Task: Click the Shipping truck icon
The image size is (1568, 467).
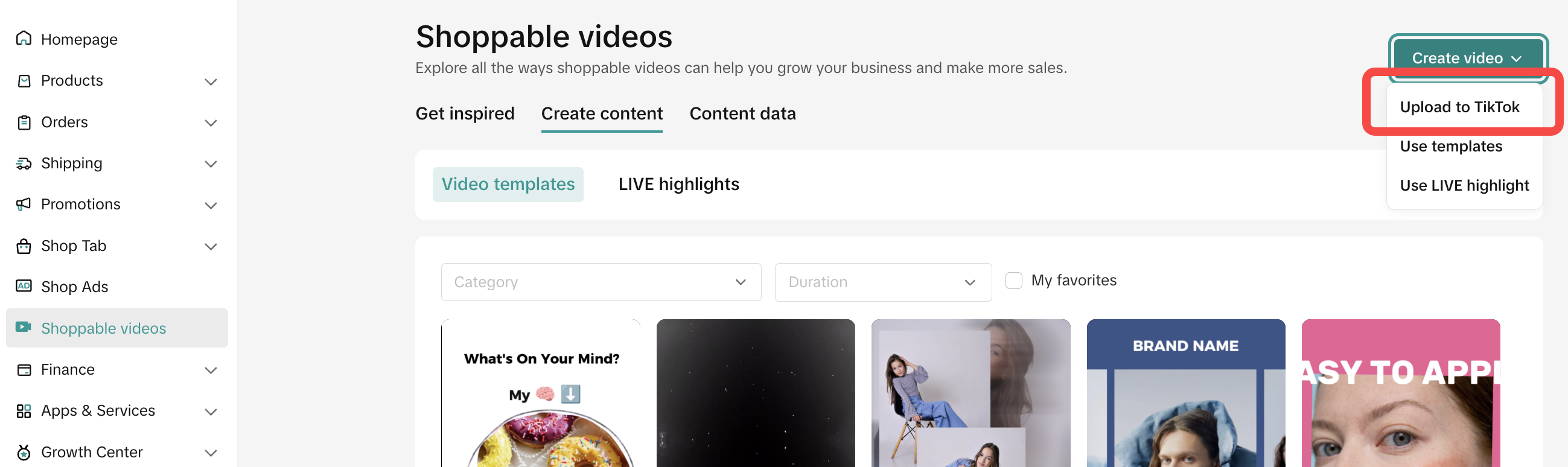Action: point(24,163)
